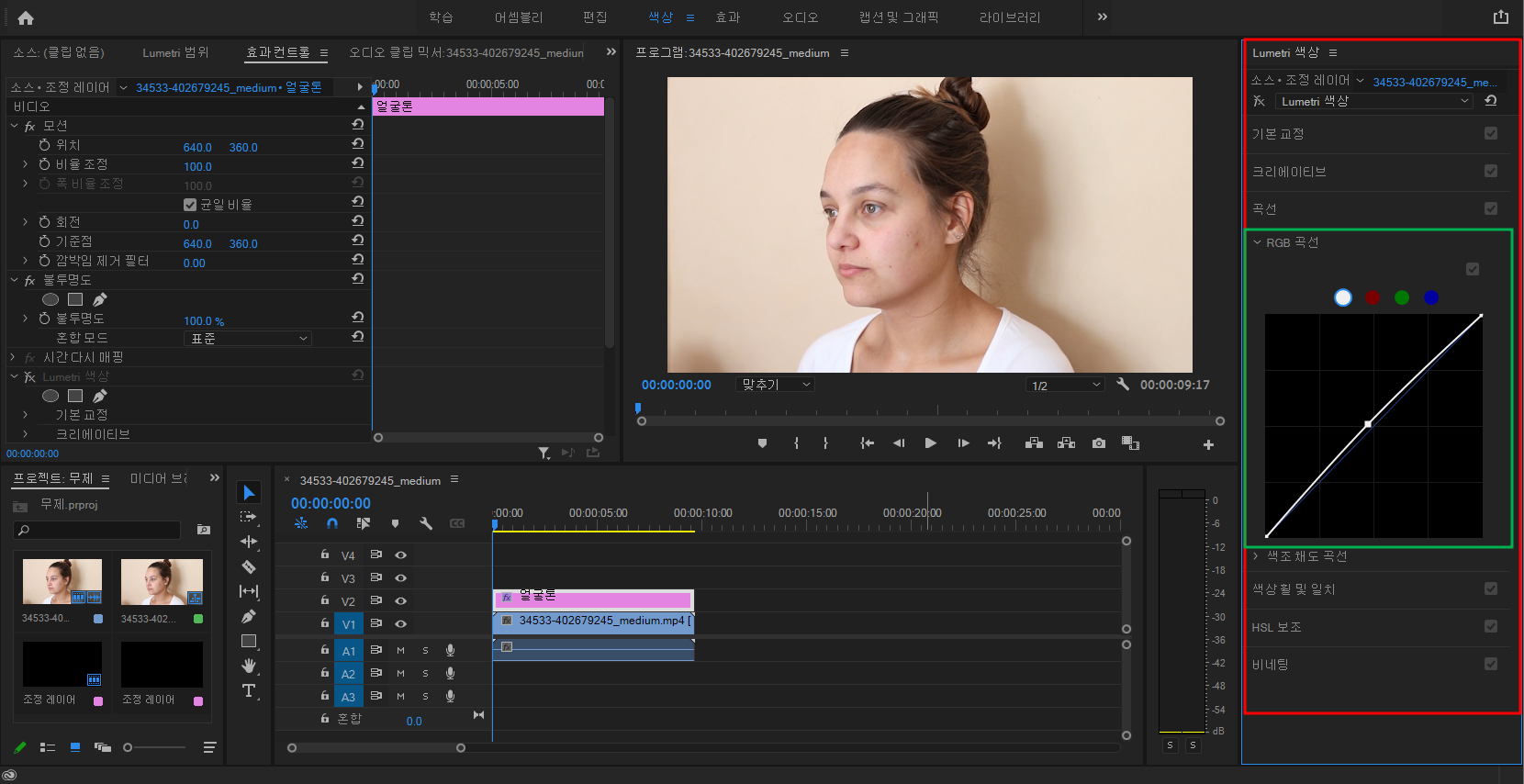This screenshot has width=1524, height=784.
Task: Open the blend mode dropdown
Action: (x=248, y=339)
